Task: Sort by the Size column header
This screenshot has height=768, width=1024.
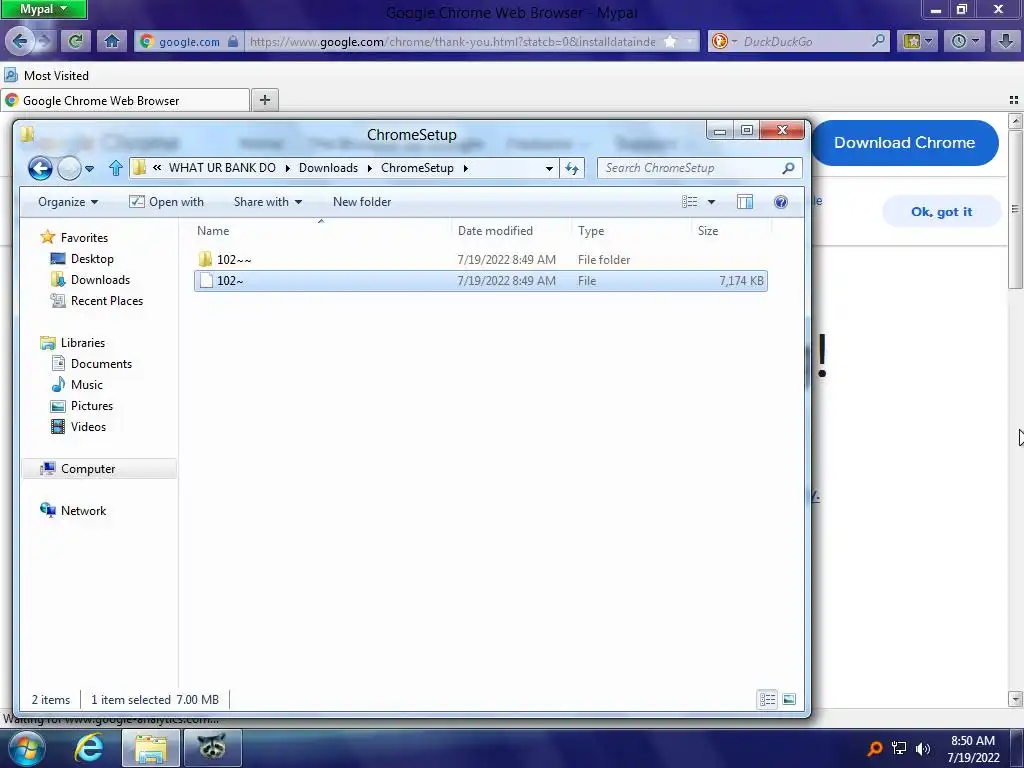Action: point(731,231)
